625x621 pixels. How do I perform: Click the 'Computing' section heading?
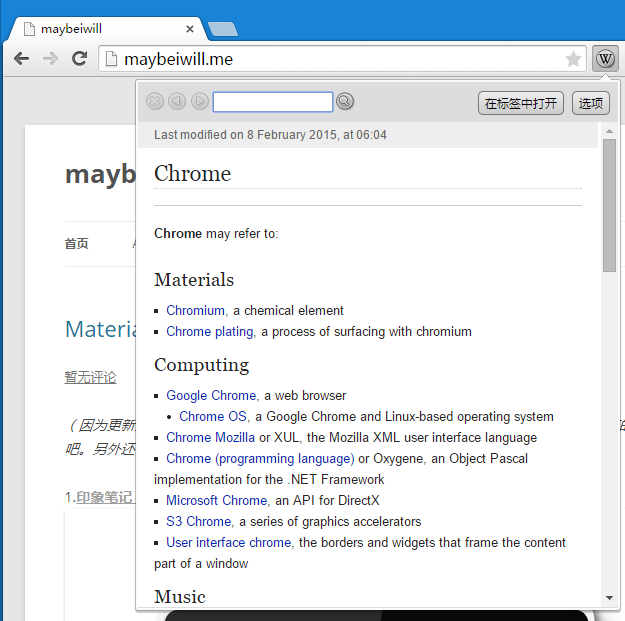[202, 365]
